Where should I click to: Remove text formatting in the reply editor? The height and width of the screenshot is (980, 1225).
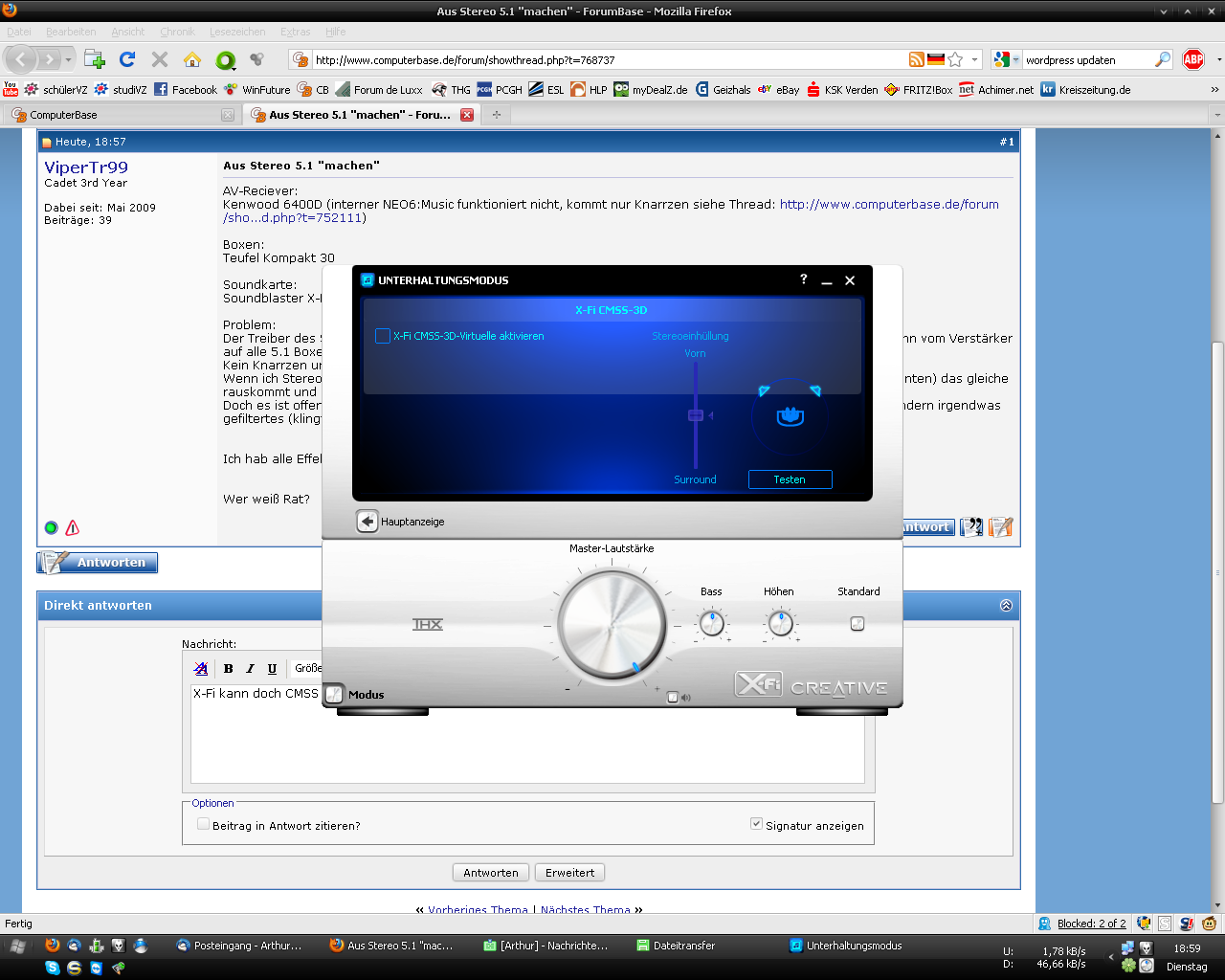point(200,669)
